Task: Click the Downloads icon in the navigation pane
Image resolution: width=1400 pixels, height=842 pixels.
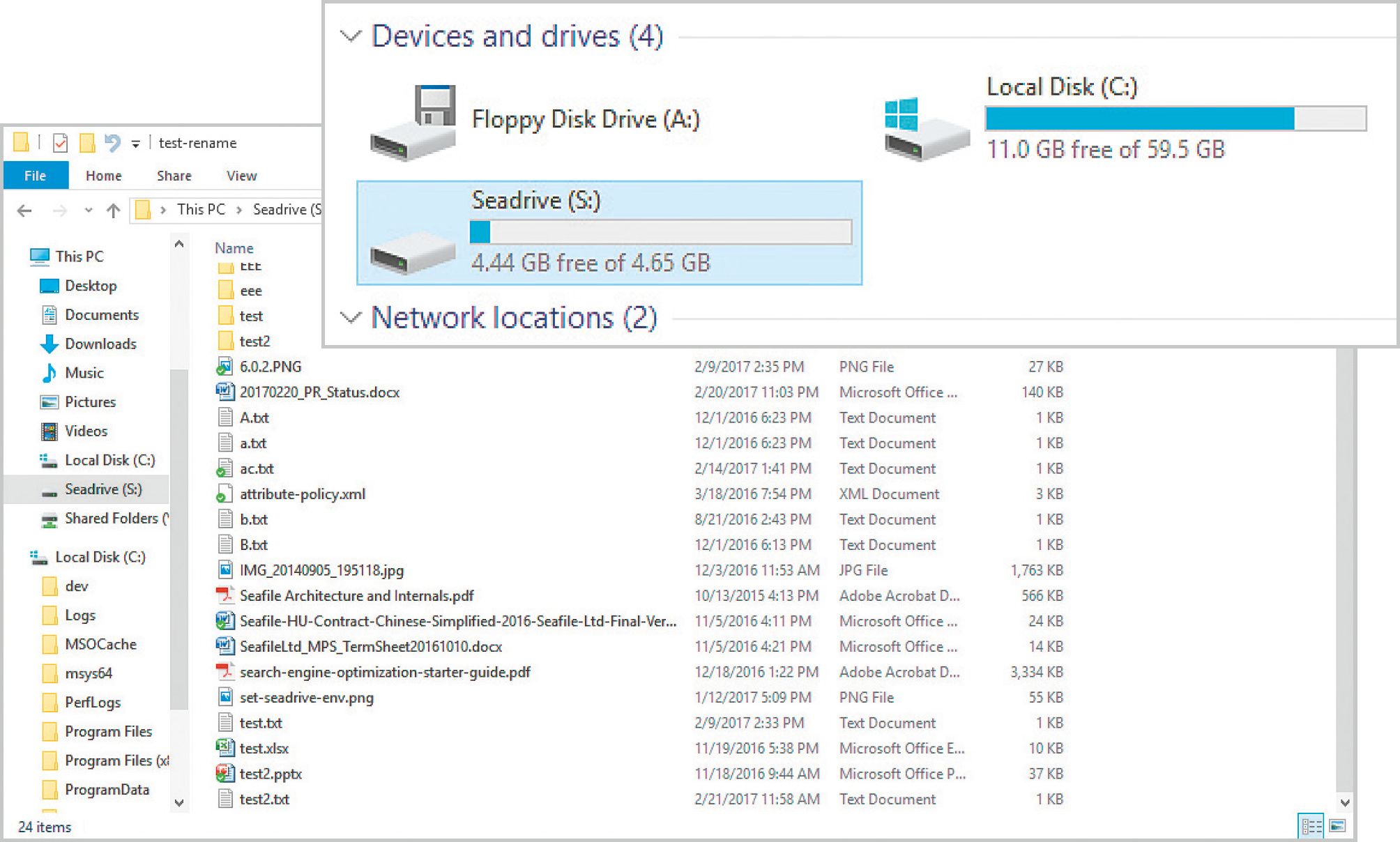Action: click(x=50, y=344)
